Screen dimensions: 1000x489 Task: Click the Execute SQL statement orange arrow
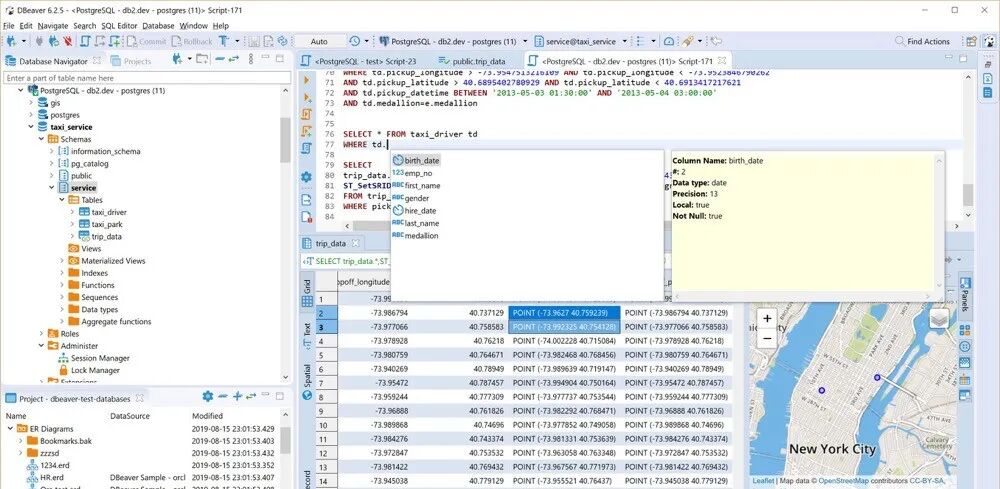307,80
